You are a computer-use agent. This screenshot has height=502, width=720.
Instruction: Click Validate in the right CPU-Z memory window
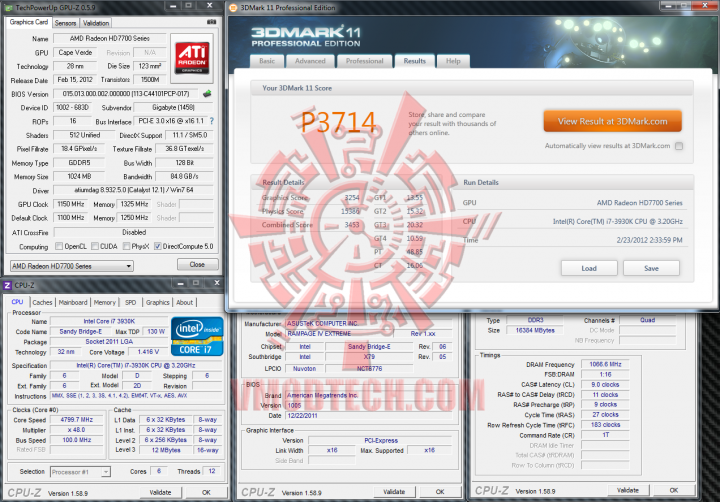pos(628,491)
